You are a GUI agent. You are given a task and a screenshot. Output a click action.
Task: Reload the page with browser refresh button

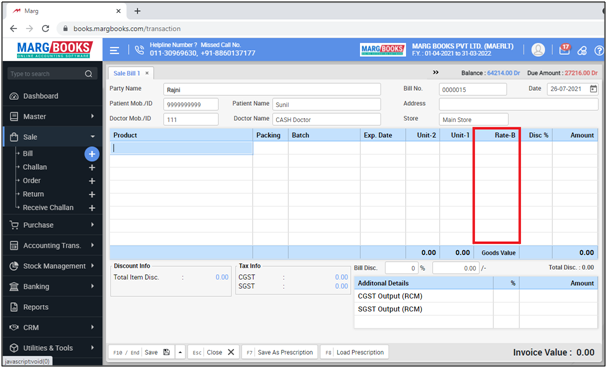[45, 28]
